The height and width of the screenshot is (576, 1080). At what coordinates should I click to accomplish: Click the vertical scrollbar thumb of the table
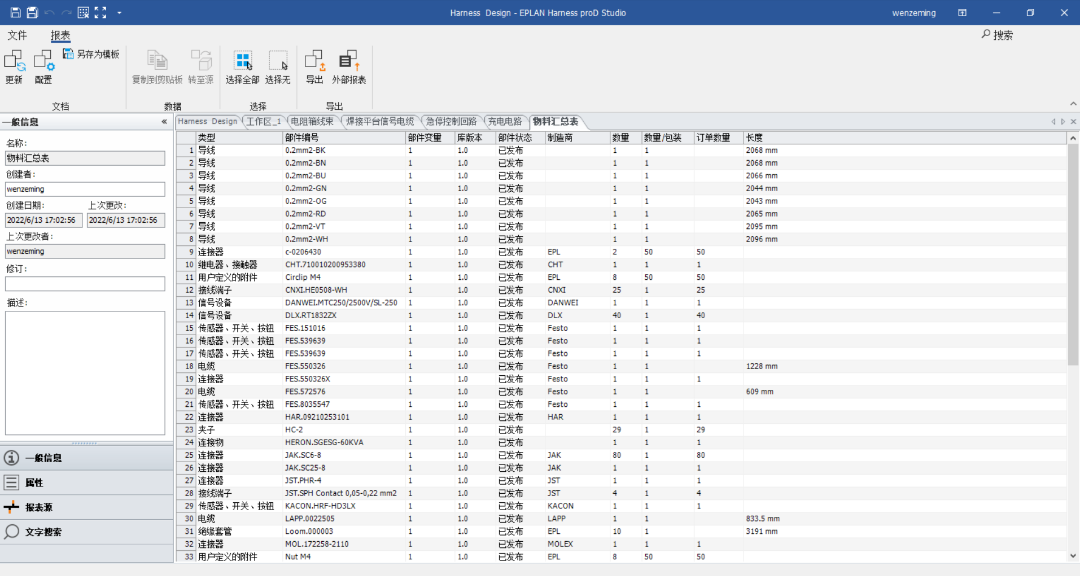(x=1073, y=255)
